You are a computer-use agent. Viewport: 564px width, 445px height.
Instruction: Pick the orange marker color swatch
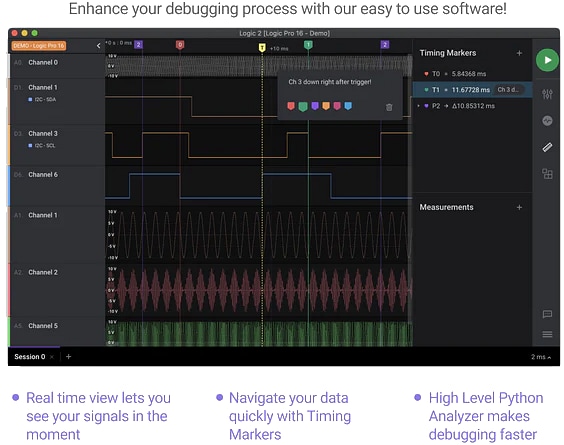click(326, 106)
